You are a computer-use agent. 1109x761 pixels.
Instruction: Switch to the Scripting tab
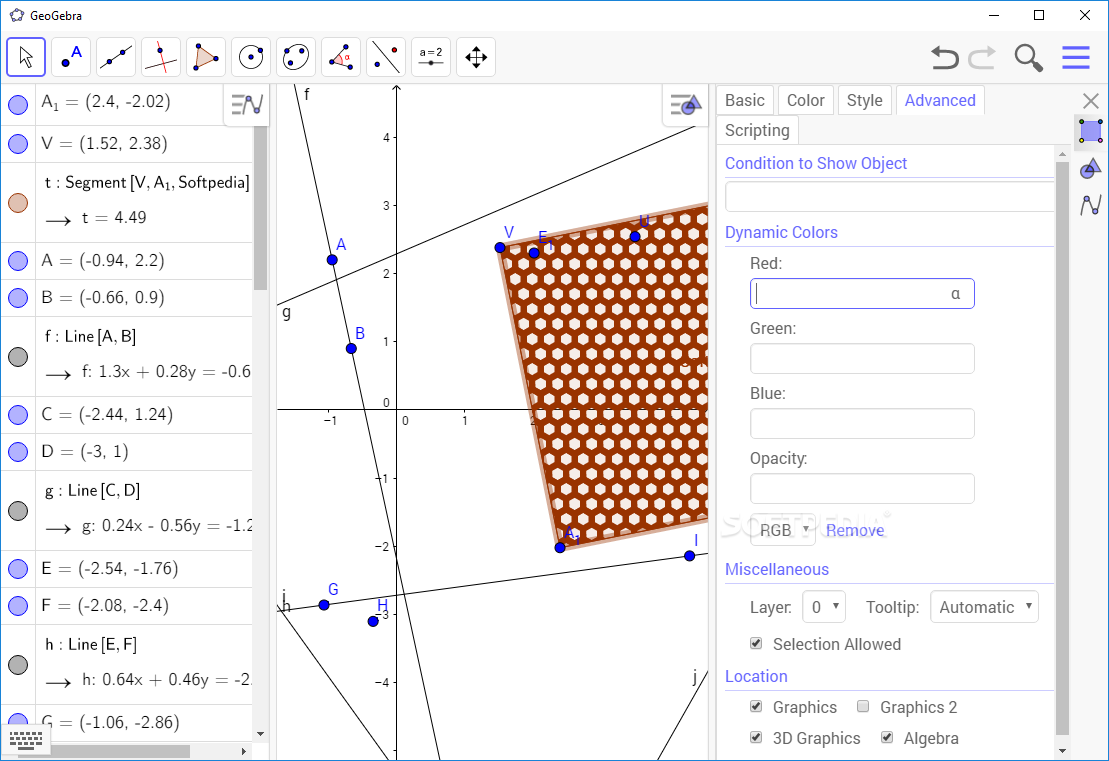(757, 130)
